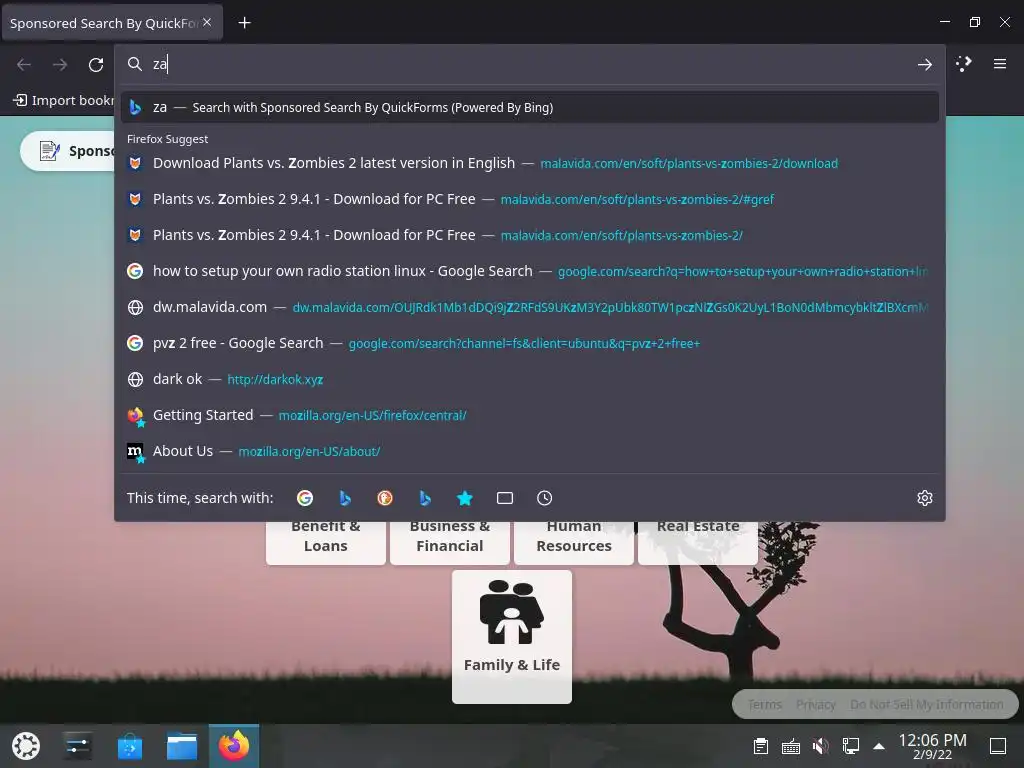This screenshot has width=1024, height=768.
Task: Open Do Not Sell My Information link
Action: pyautogui.click(x=927, y=705)
